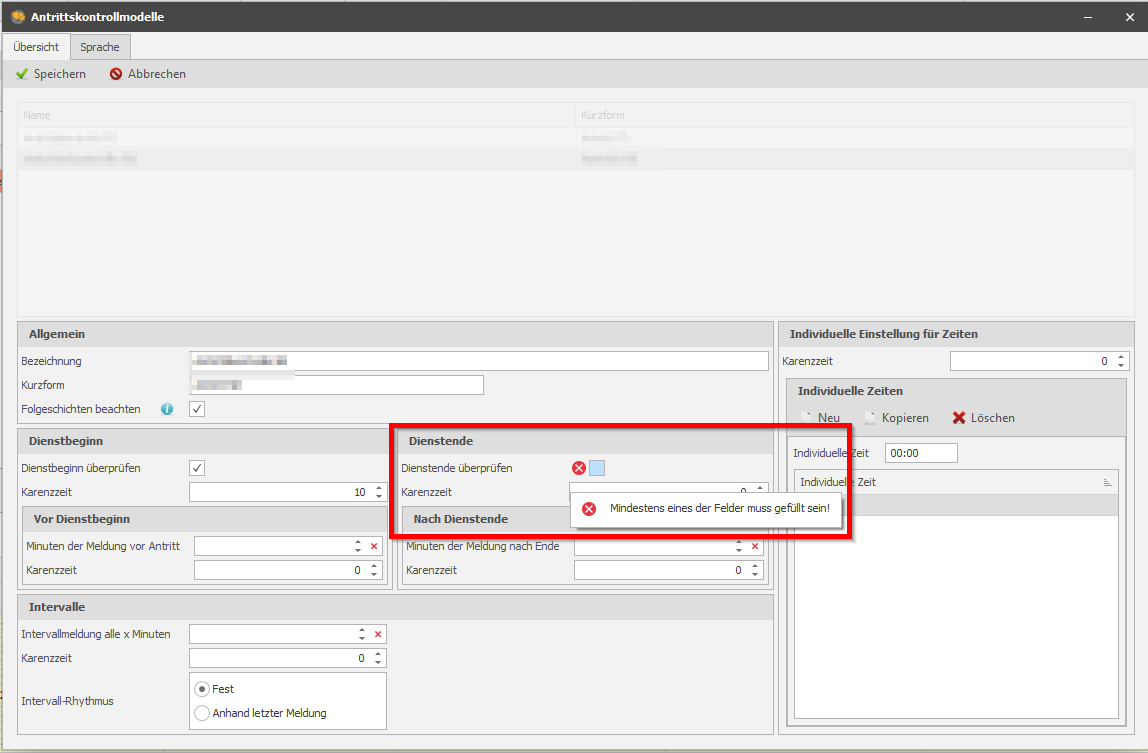This screenshot has height=753, width=1148.
Task: Enable the Dienstende überprüfen checkbox
Action: (597, 468)
